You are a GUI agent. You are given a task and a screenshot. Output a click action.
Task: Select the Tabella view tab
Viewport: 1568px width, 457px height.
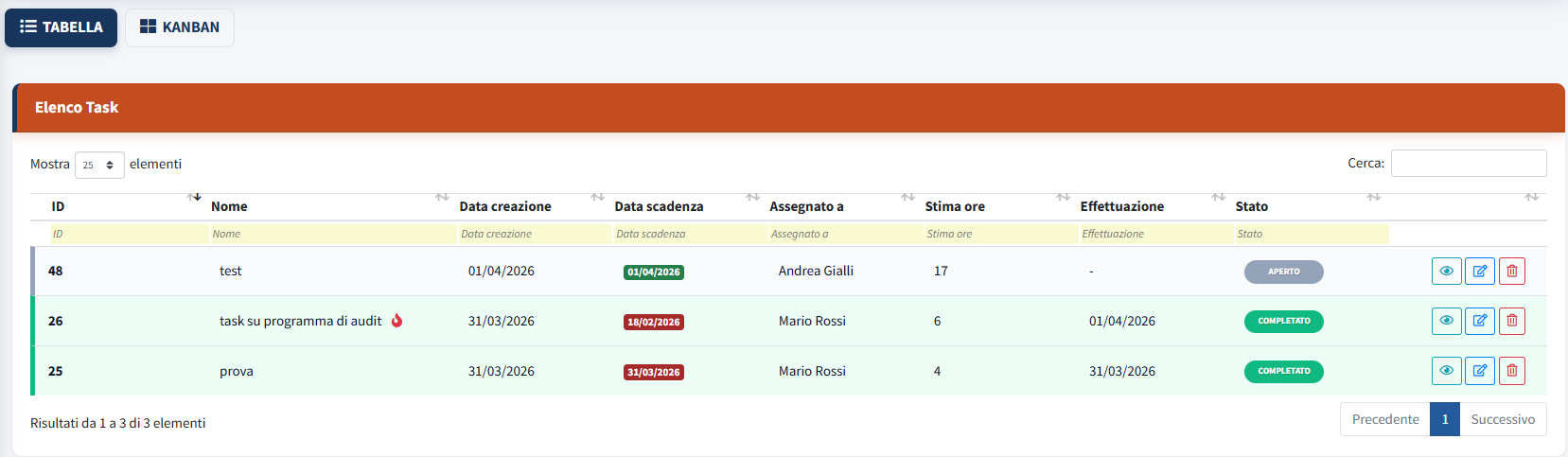(62, 27)
